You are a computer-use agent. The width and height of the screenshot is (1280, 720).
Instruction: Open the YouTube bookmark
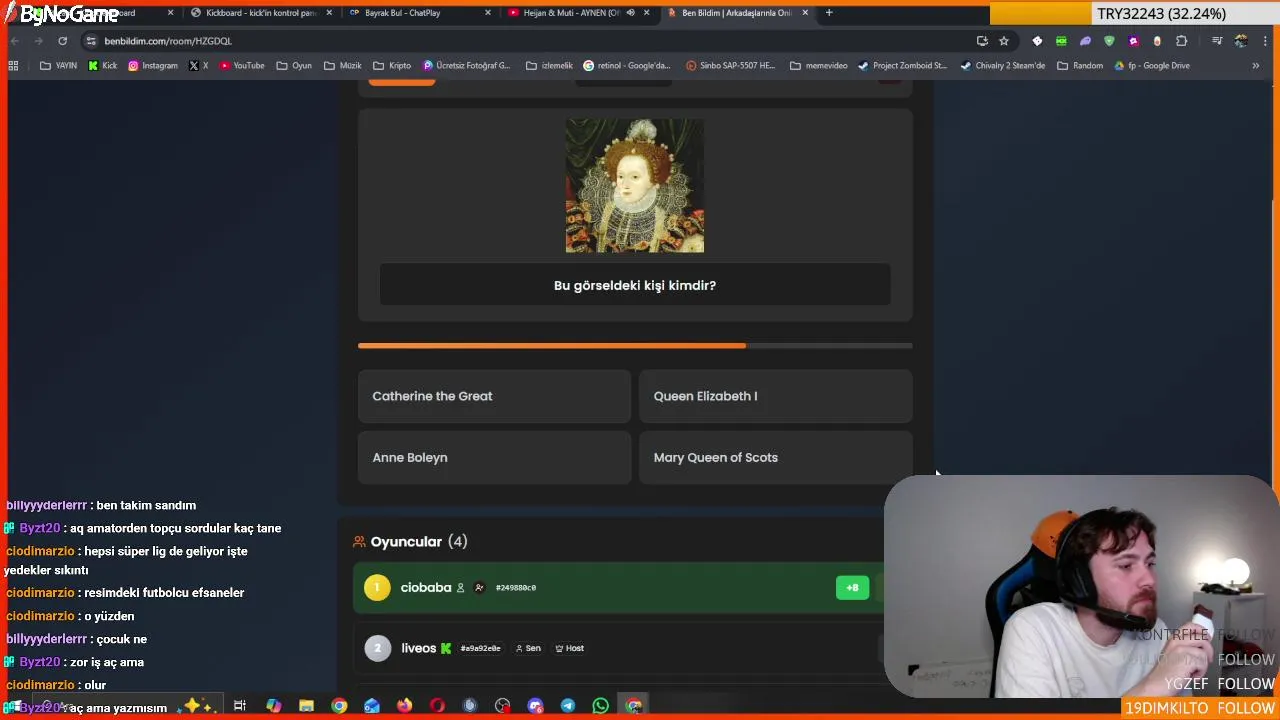tap(241, 66)
